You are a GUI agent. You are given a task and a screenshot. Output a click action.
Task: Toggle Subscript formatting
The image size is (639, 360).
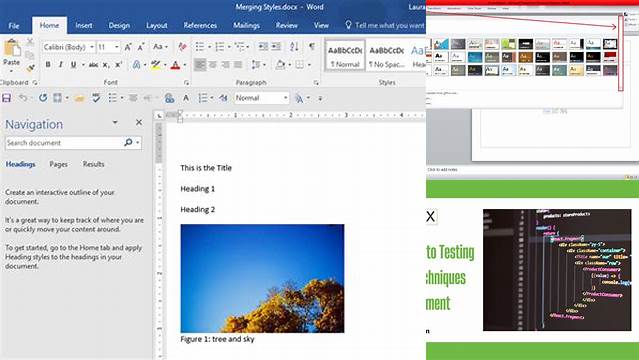pos(106,64)
